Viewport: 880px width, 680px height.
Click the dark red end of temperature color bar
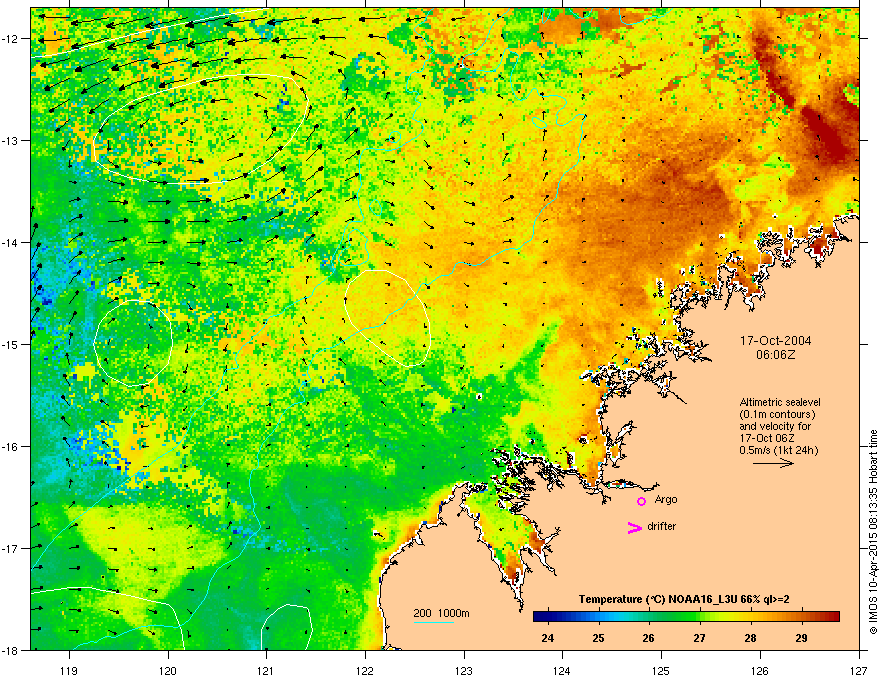pyautogui.click(x=833, y=616)
